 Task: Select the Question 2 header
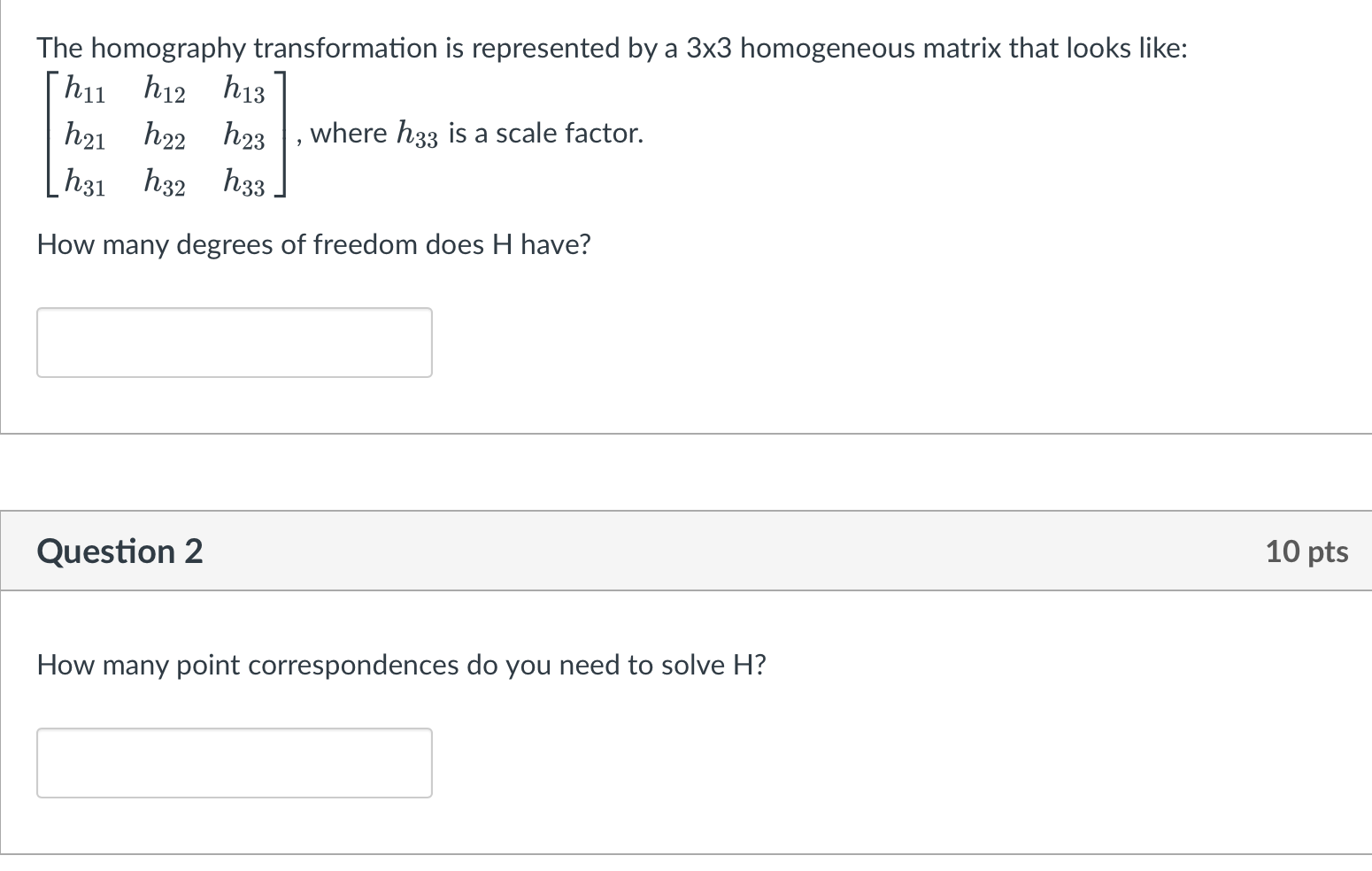[x=119, y=551]
